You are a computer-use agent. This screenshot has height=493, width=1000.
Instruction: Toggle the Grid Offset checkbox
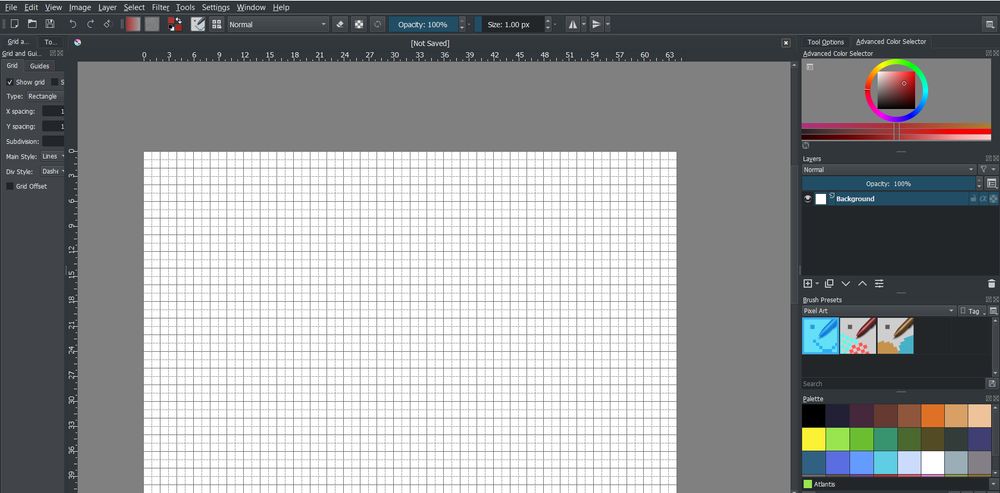click(10, 186)
